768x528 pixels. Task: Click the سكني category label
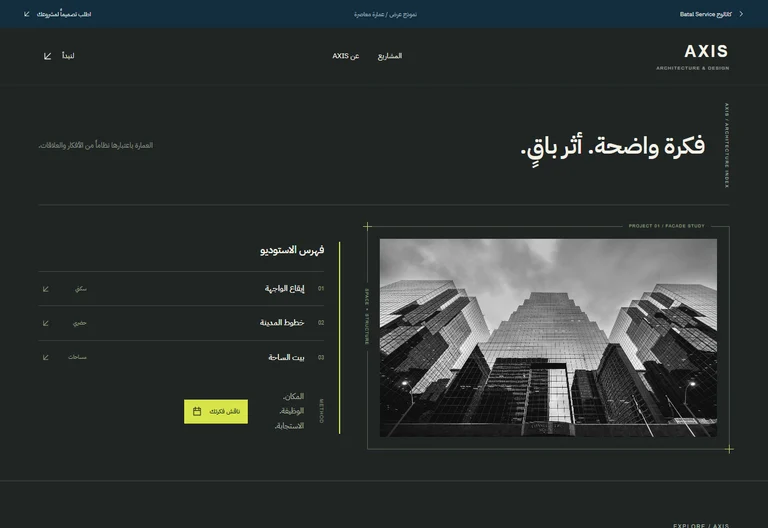point(81,289)
